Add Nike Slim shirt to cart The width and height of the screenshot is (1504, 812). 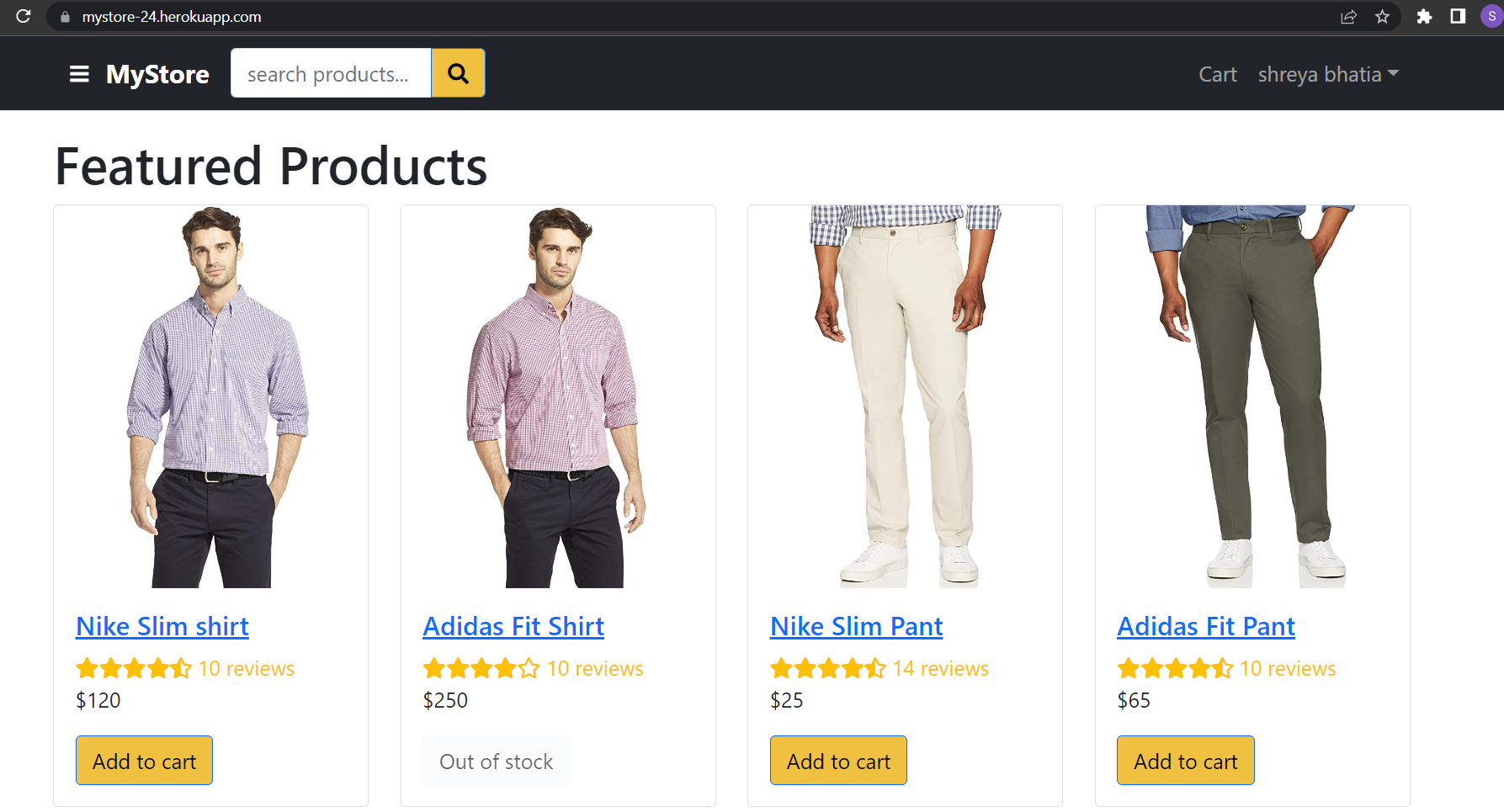coord(144,760)
